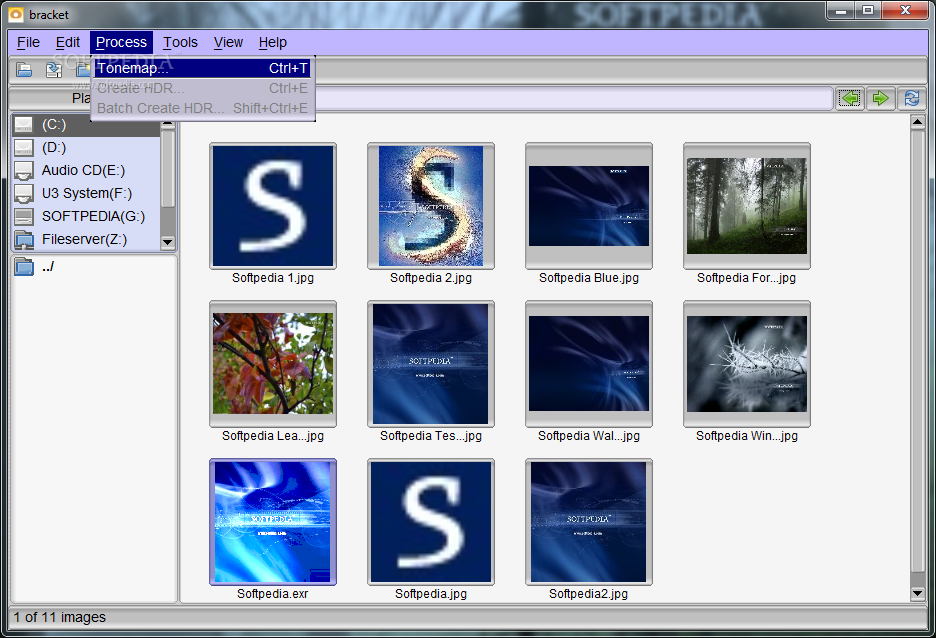
Task: Close the bracket window
Action: (905, 10)
